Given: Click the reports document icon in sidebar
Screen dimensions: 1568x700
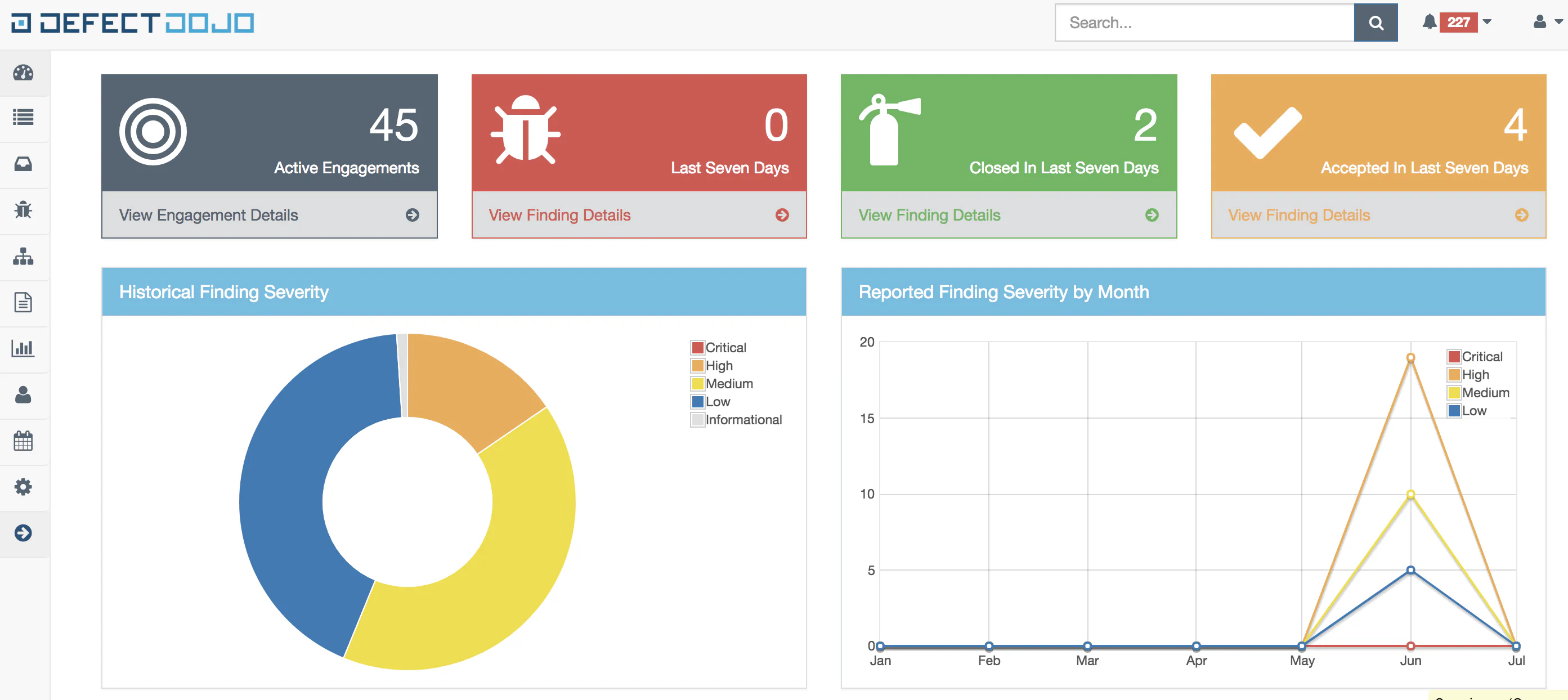Looking at the screenshot, I should coord(23,302).
